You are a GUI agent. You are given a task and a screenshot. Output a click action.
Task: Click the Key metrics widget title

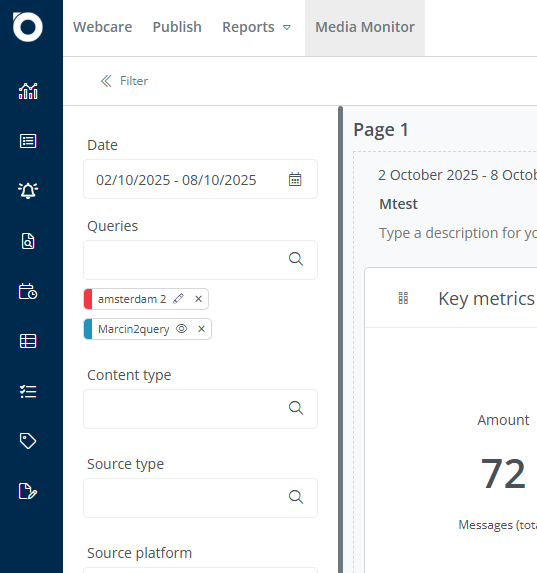[x=486, y=299]
